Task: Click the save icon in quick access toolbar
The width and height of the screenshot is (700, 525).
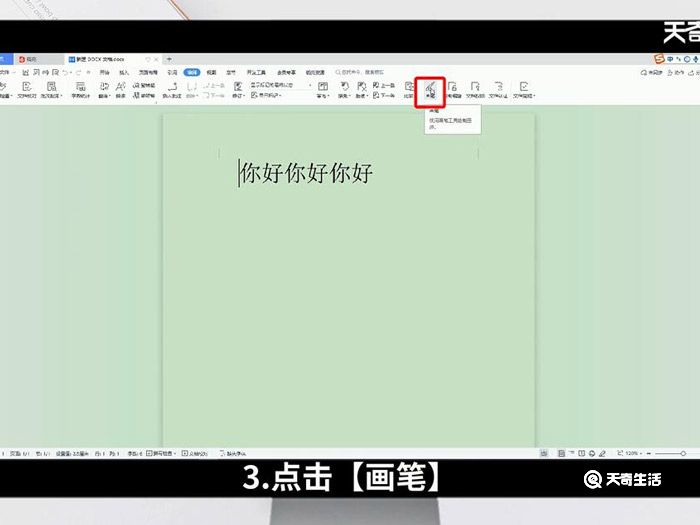Action: pyautogui.click(x=26, y=72)
